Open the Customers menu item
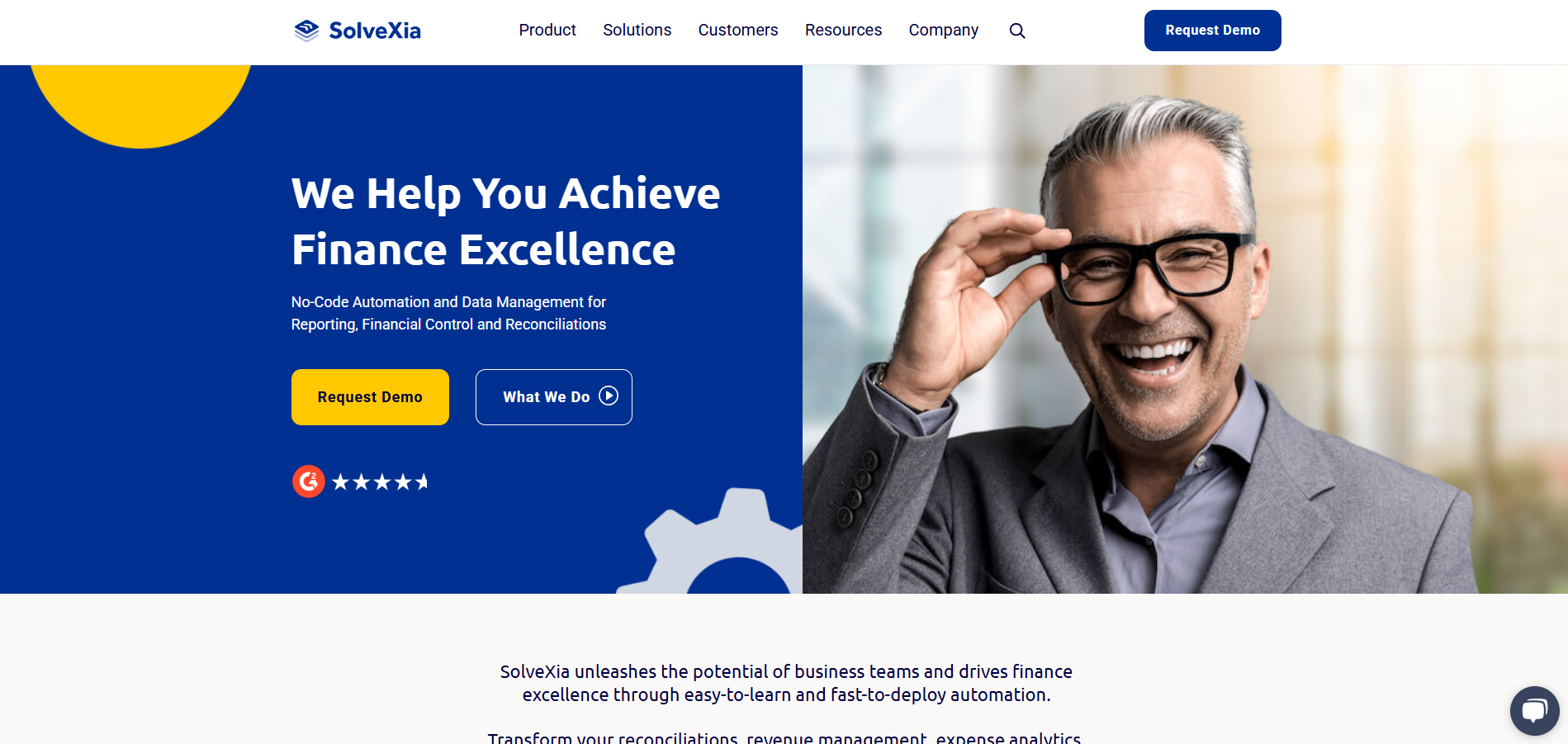1568x744 pixels. click(x=737, y=31)
